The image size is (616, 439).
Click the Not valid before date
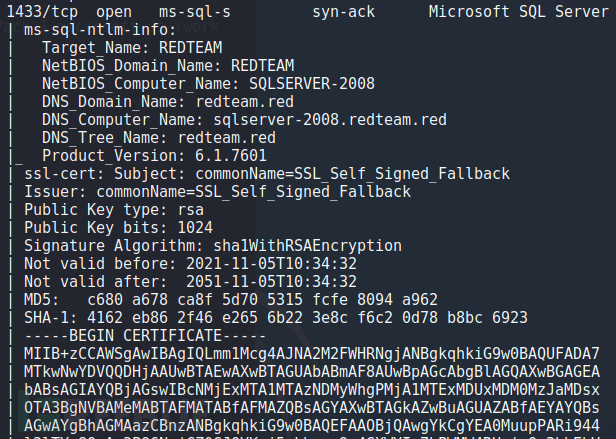(271, 264)
